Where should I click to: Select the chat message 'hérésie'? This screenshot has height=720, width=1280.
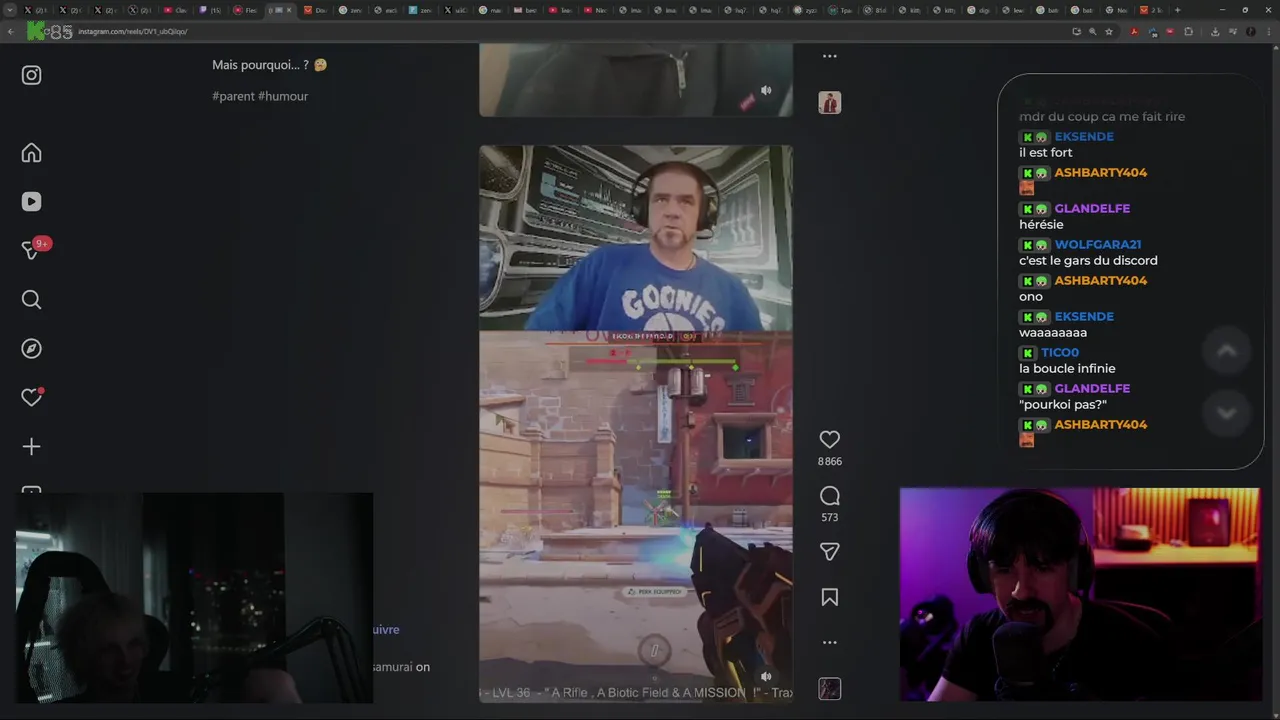(1041, 225)
